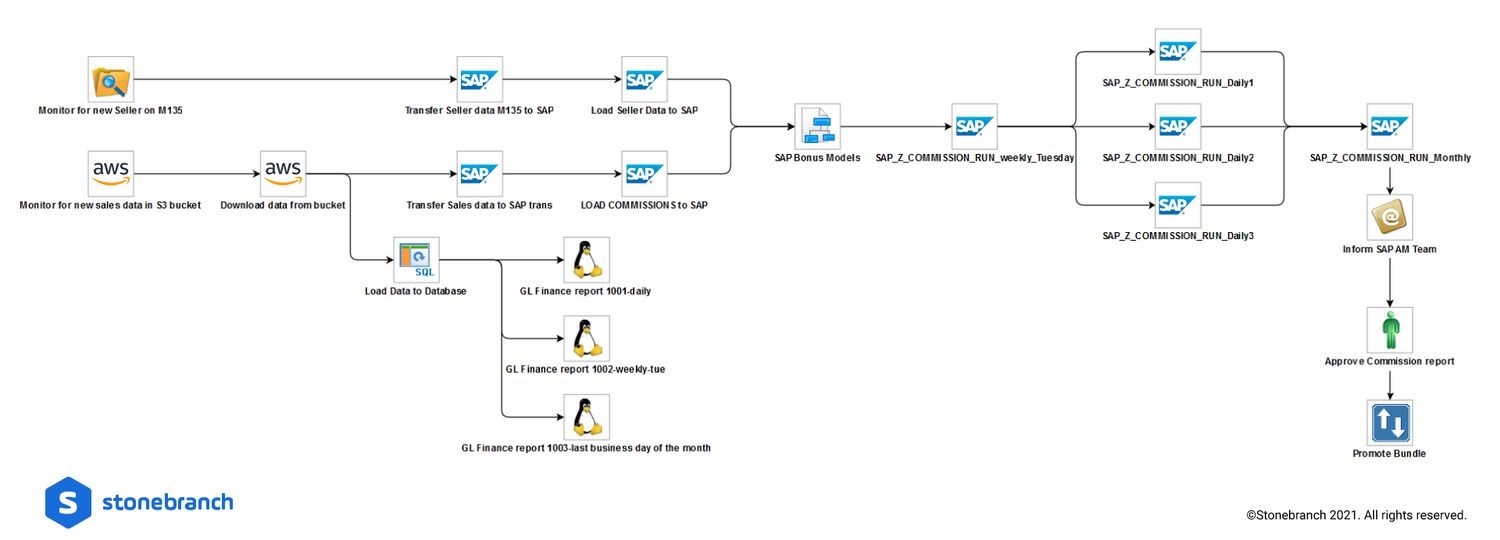Open the SAP Bonus Models workflow icon

817,127
